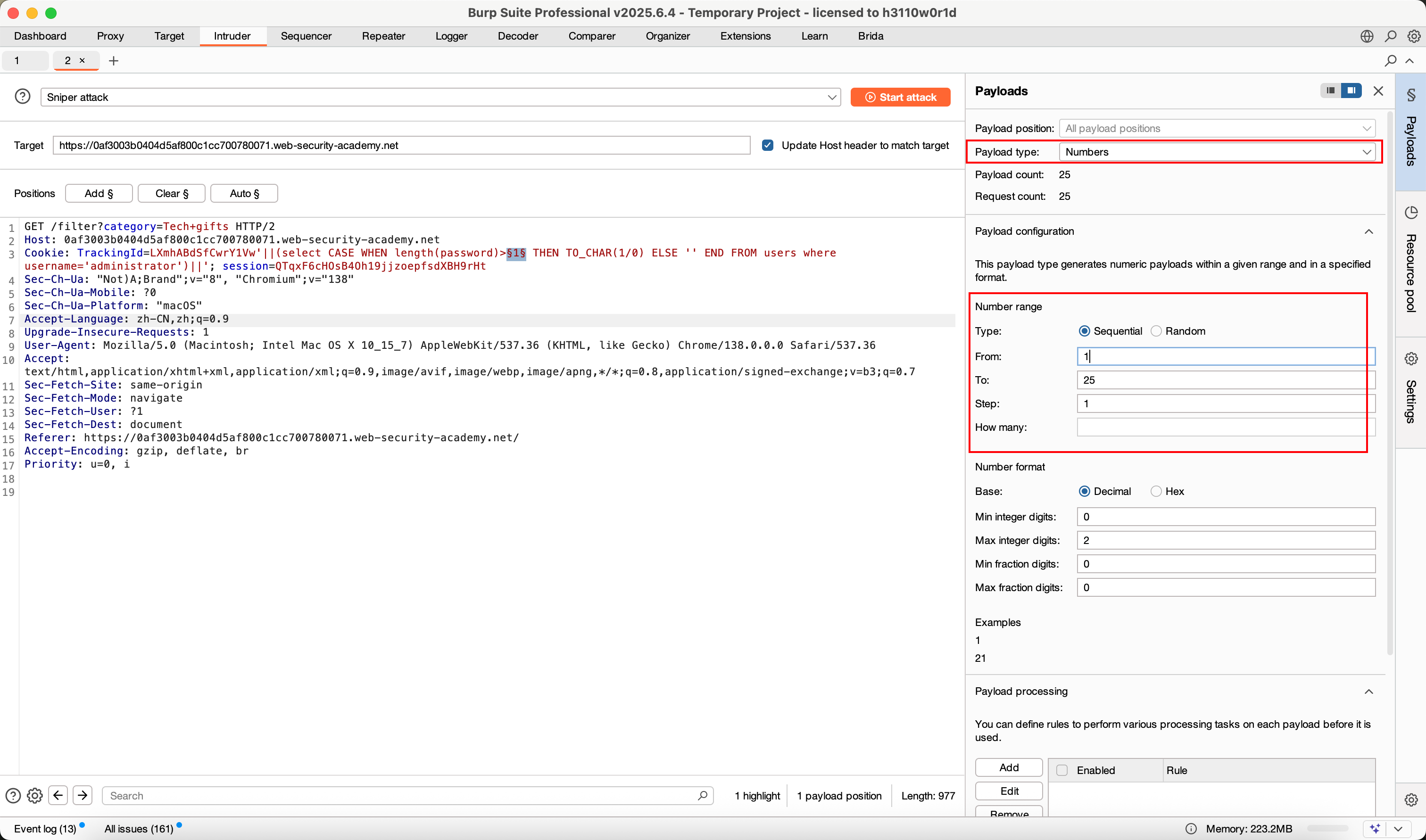
Task: Open the top-right search magnifier icon
Action: point(1390,36)
